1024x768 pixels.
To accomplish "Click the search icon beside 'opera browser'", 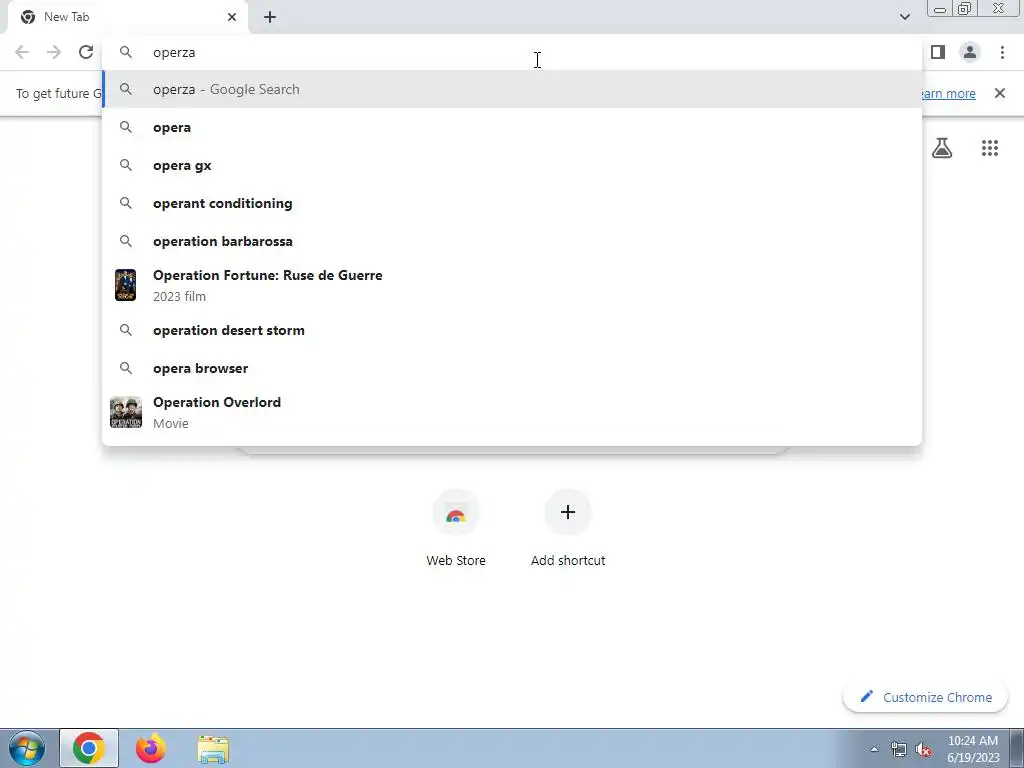I will point(125,368).
